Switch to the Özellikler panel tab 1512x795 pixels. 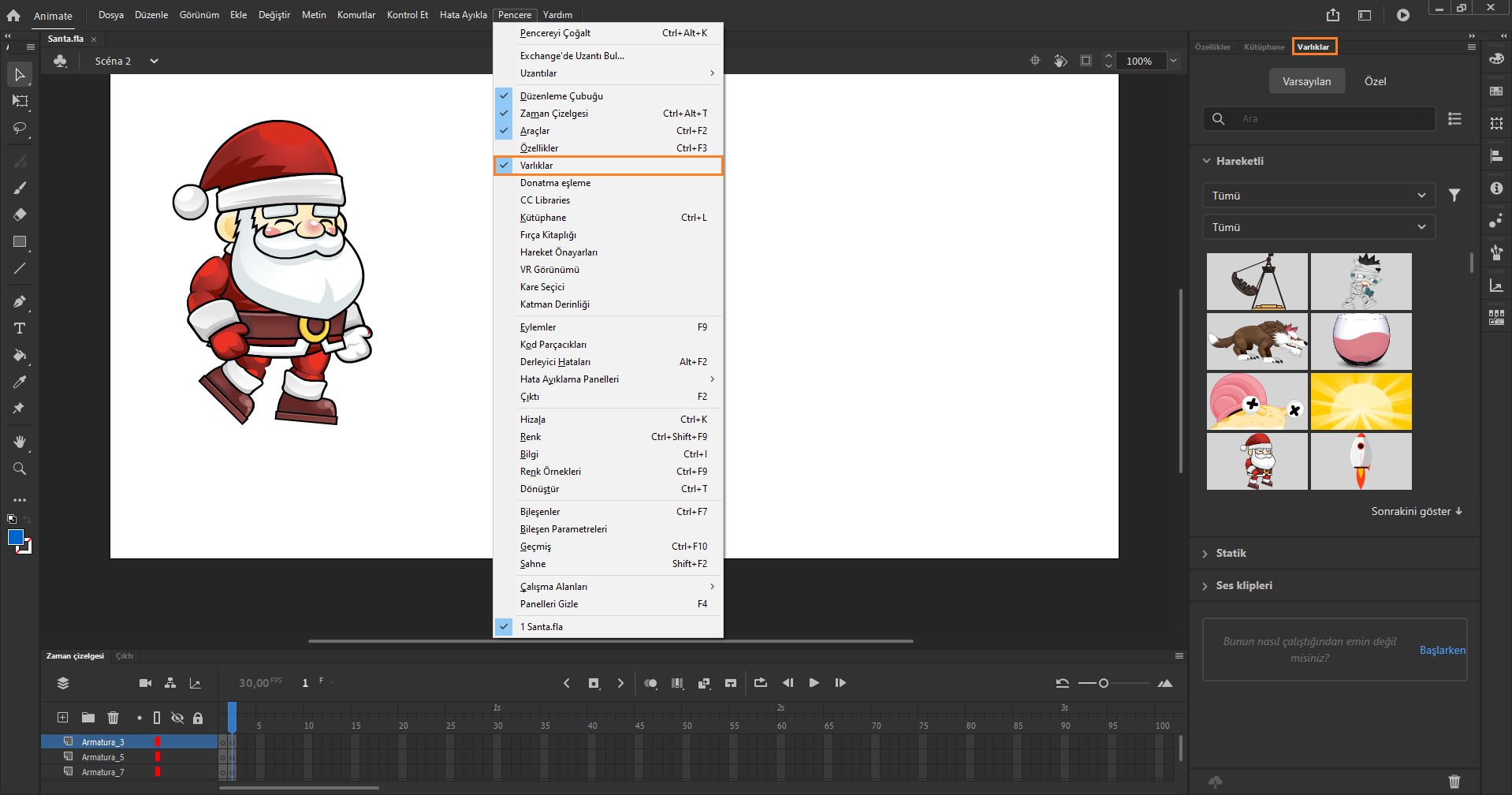[x=1212, y=47]
